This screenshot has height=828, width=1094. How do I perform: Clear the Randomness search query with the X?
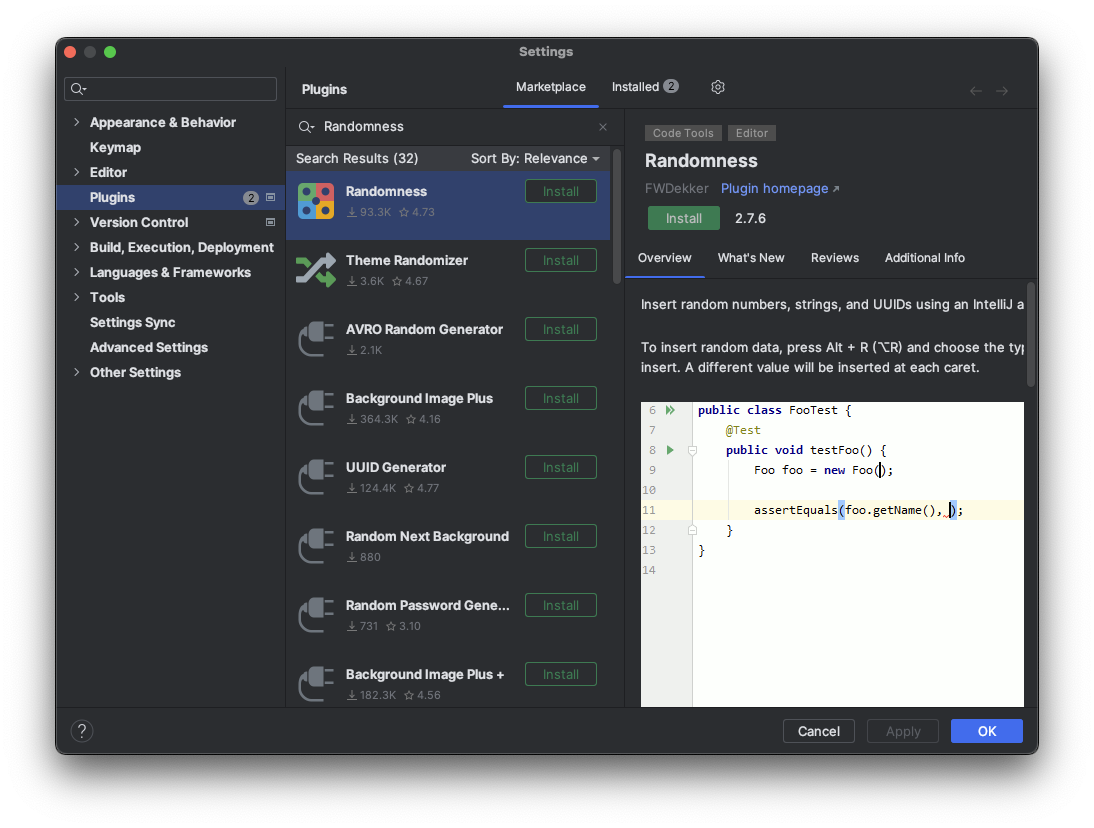[x=603, y=127]
